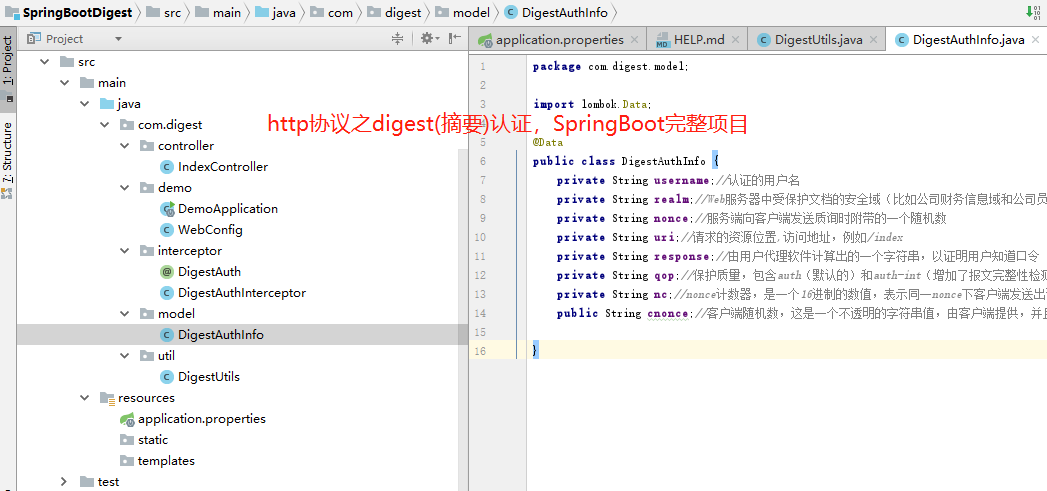Click the hide Project panel icon
Viewport: 1047px width, 491px height.
(x=455, y=38)
